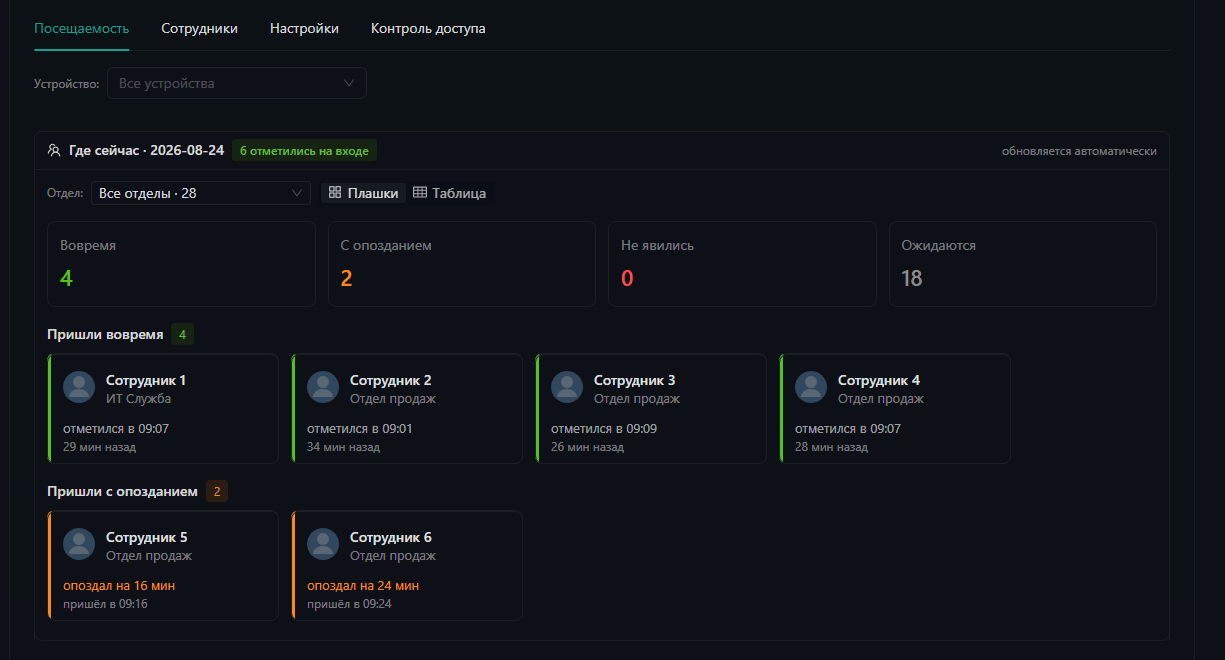Select the Вовремя summary card
This screenshot has height=660, width=1225.
(182, 264)
